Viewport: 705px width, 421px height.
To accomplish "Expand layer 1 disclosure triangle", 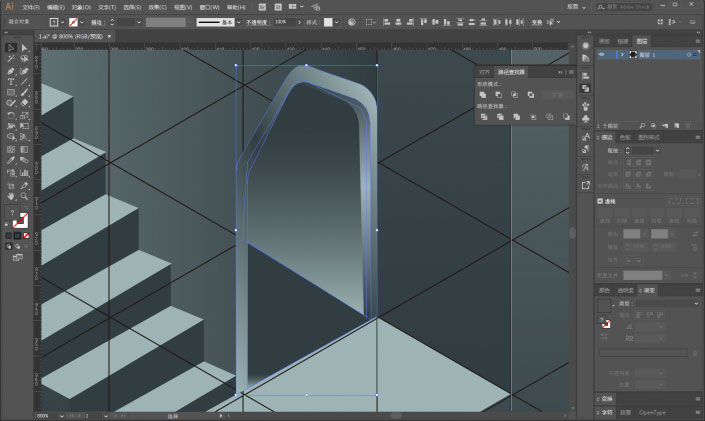I will (622, 54).
